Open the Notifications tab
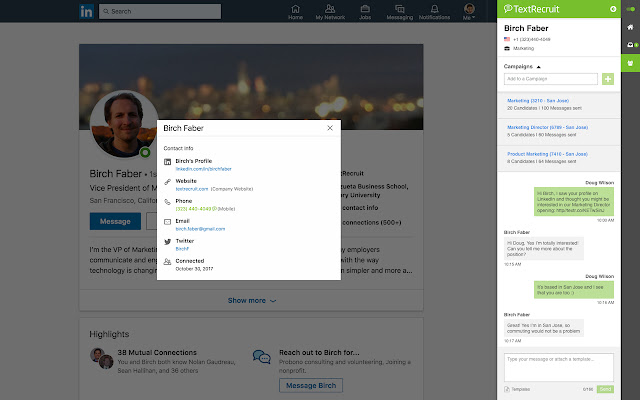The width and height of the screenshot is (640, 400). (434, 12)
